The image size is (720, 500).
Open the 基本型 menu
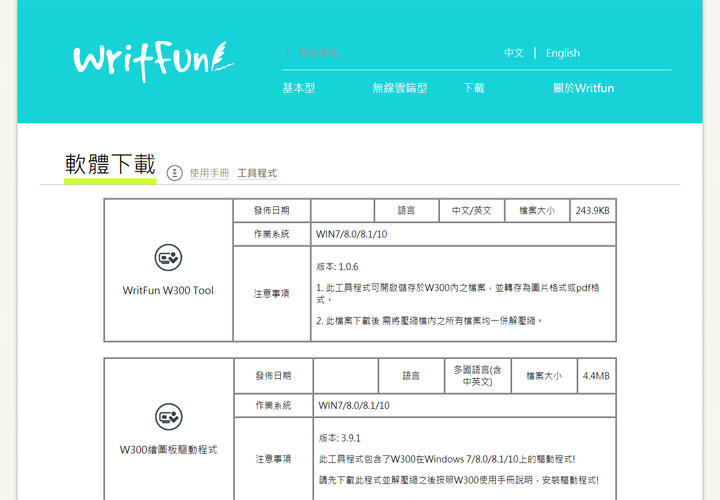click(299, 88)
